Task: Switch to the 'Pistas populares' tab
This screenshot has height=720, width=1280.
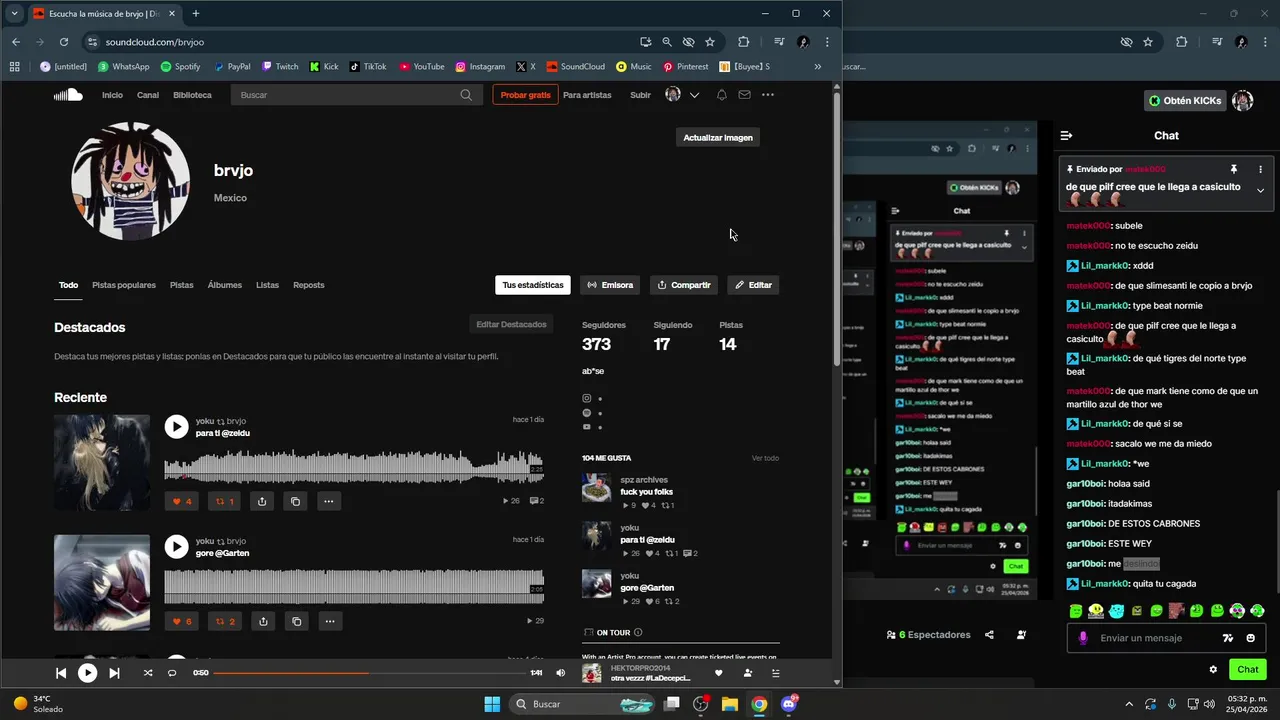Action: tap(124, 285)
